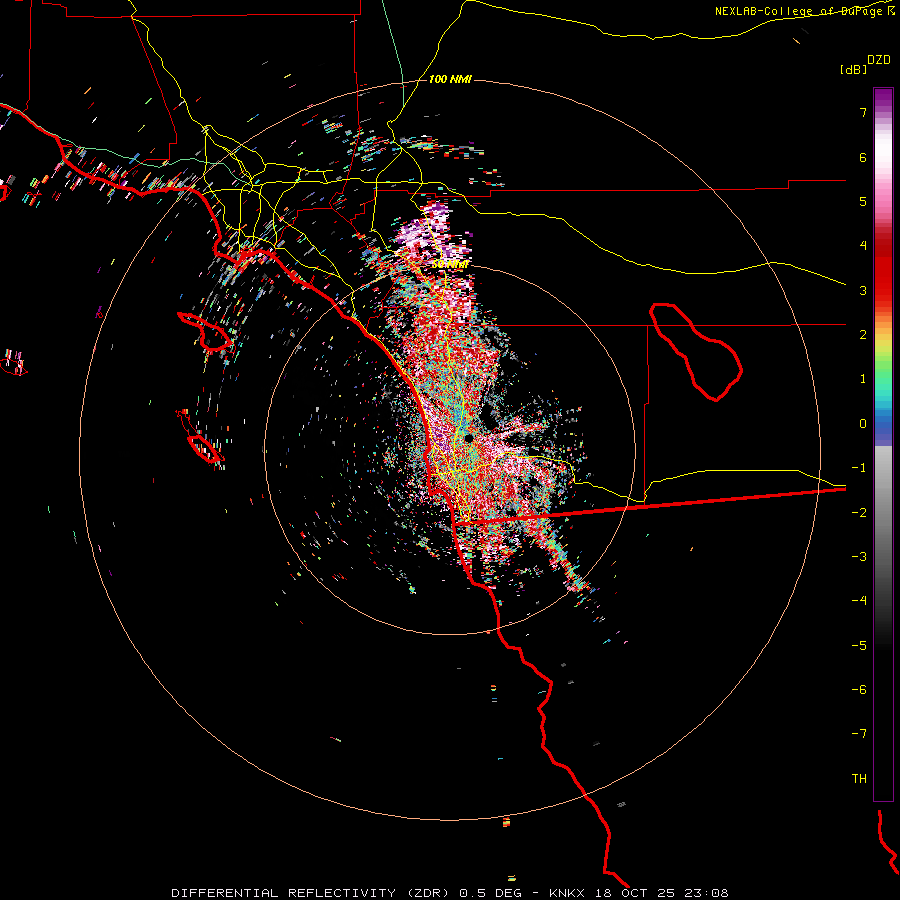Click the bottom caption naming the ZDR product
This screenshot has width=900, height=900.
click(x=449, y=893)
